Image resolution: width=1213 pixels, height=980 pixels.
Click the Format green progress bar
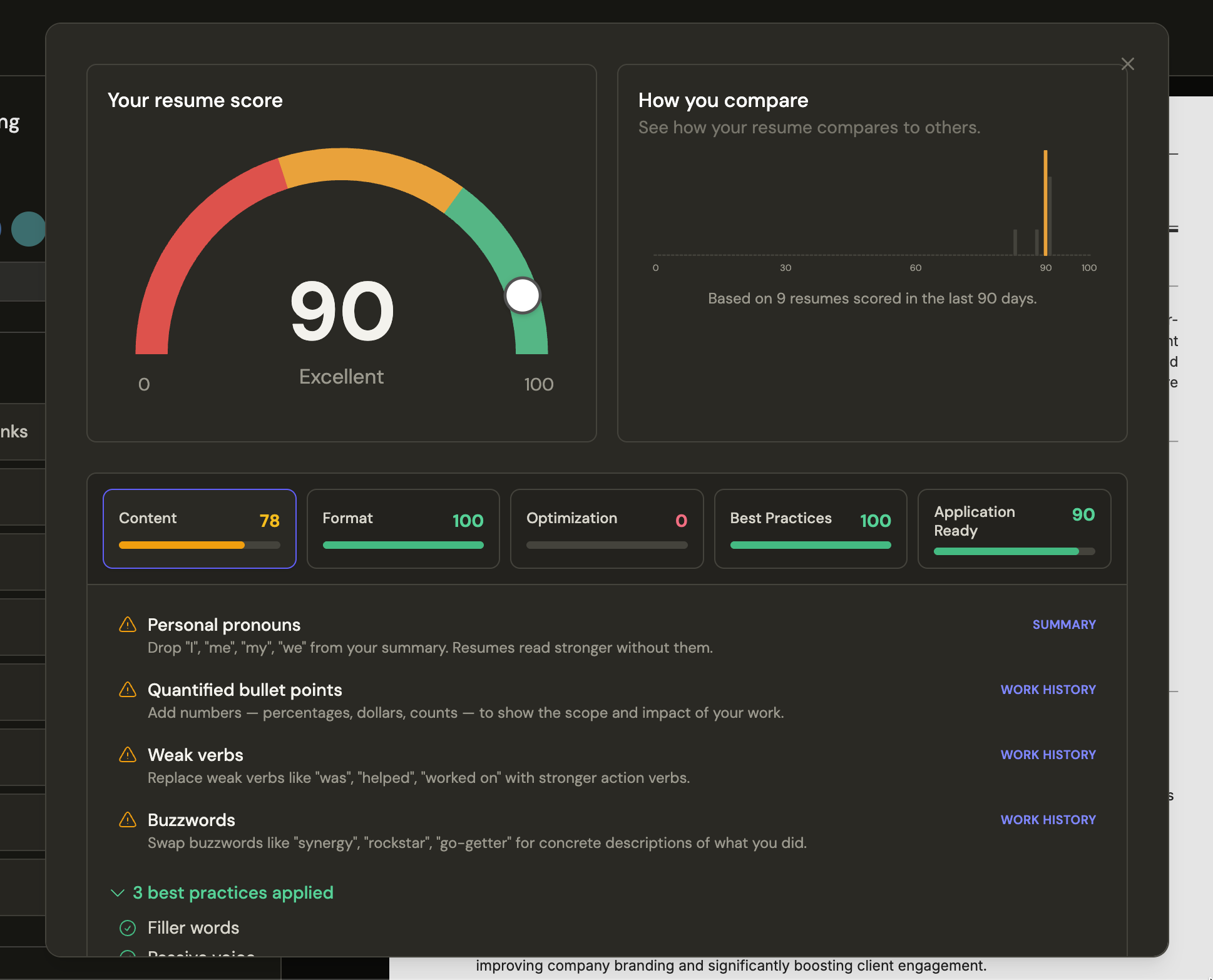click(x=403, y=545)
